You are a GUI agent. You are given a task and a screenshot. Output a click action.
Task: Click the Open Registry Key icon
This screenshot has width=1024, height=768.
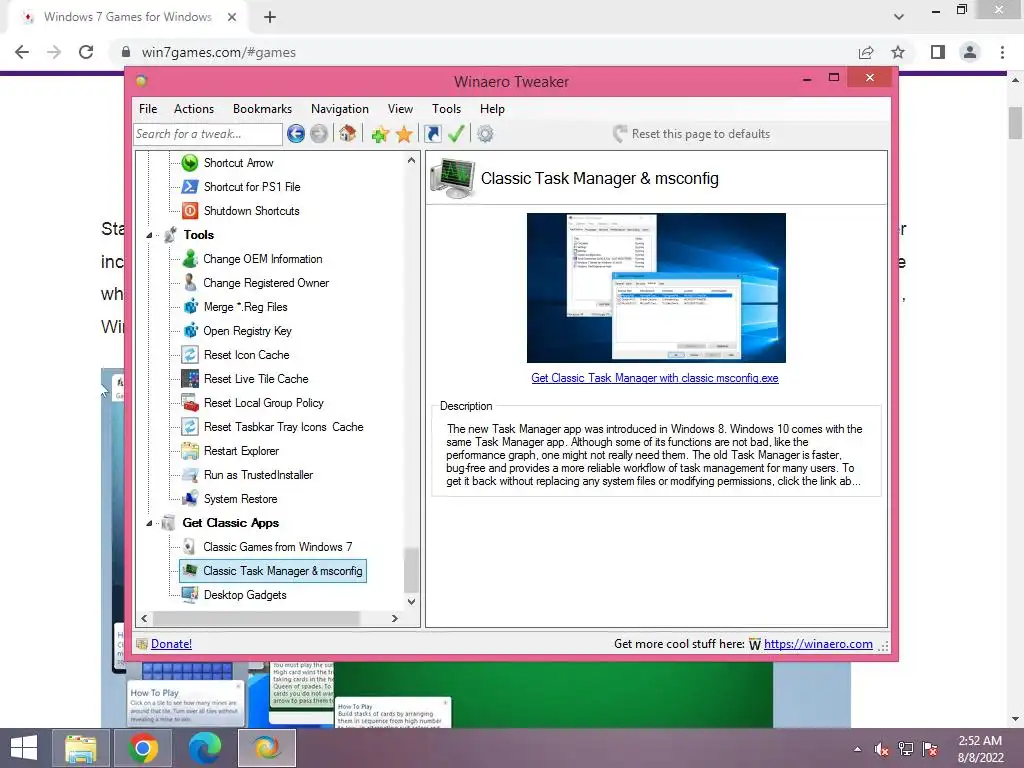[x=189, y=331]
